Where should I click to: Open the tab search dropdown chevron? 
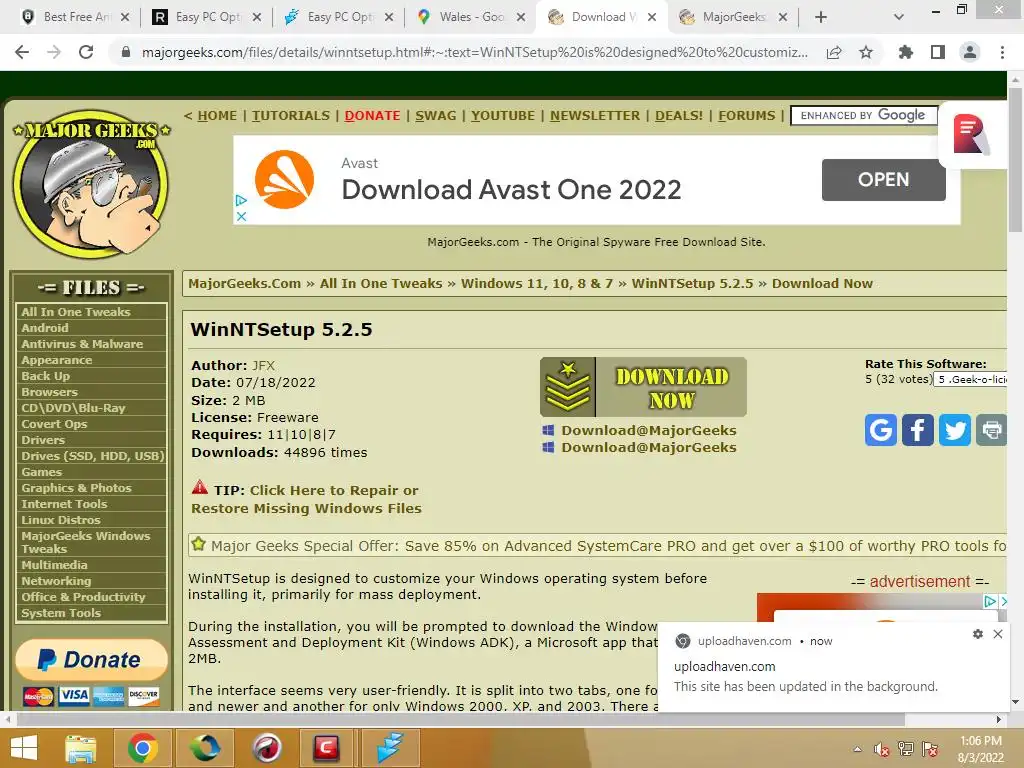click(899, 17)
